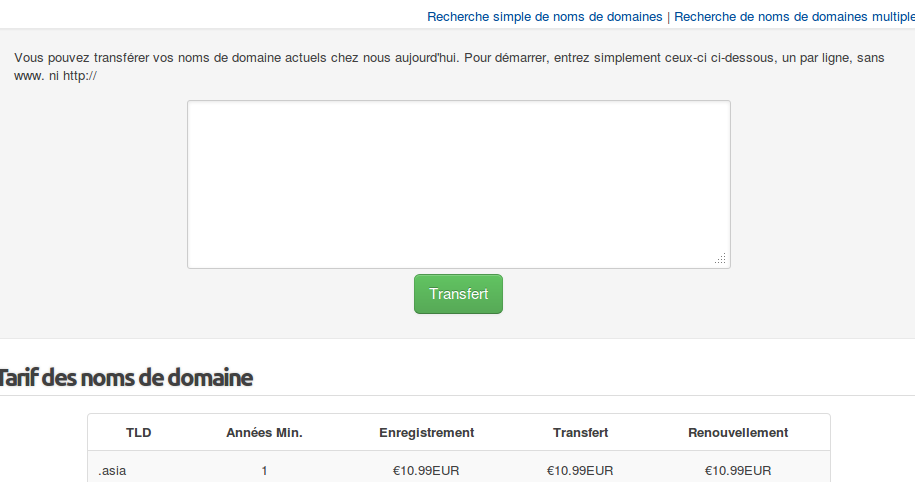
Task: Click the pipe separator between search links
Action: [x=668, y=17]
